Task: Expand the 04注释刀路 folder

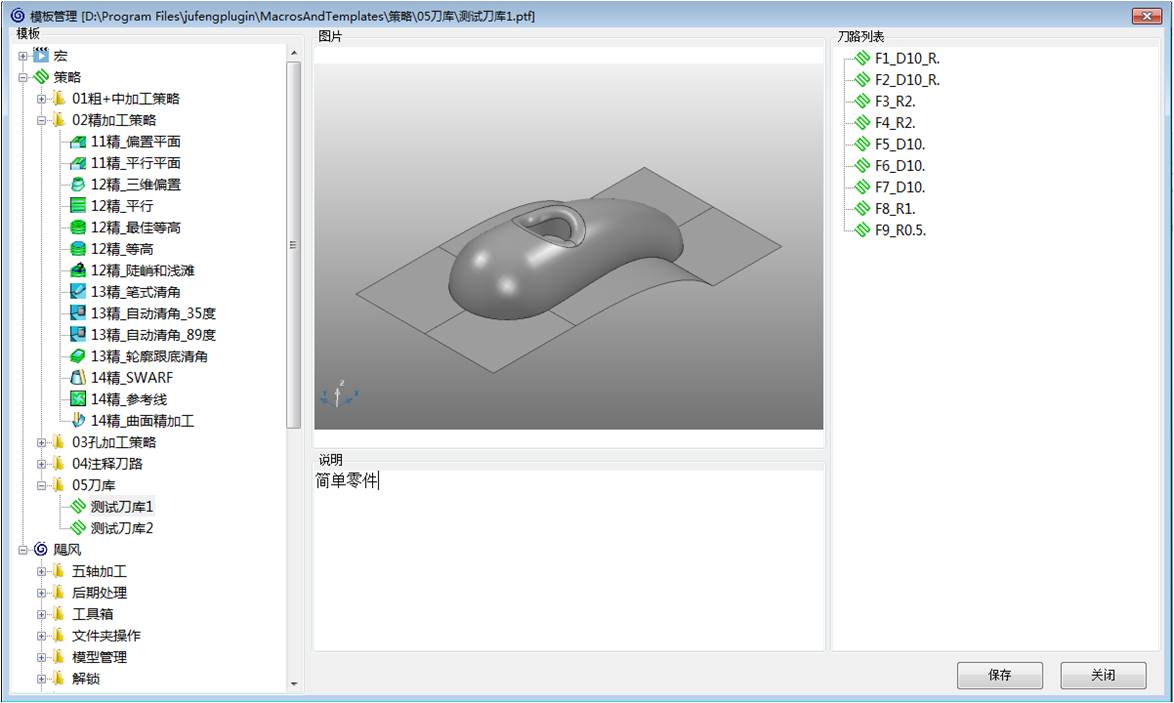Action: click(x=42, y=464)
